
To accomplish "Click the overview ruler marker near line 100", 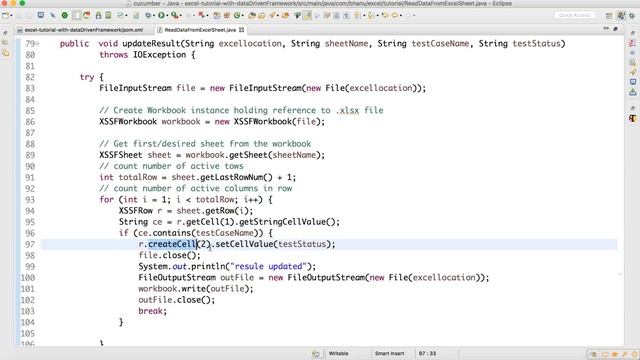I will pyautogui.click(x=620, y=275).
